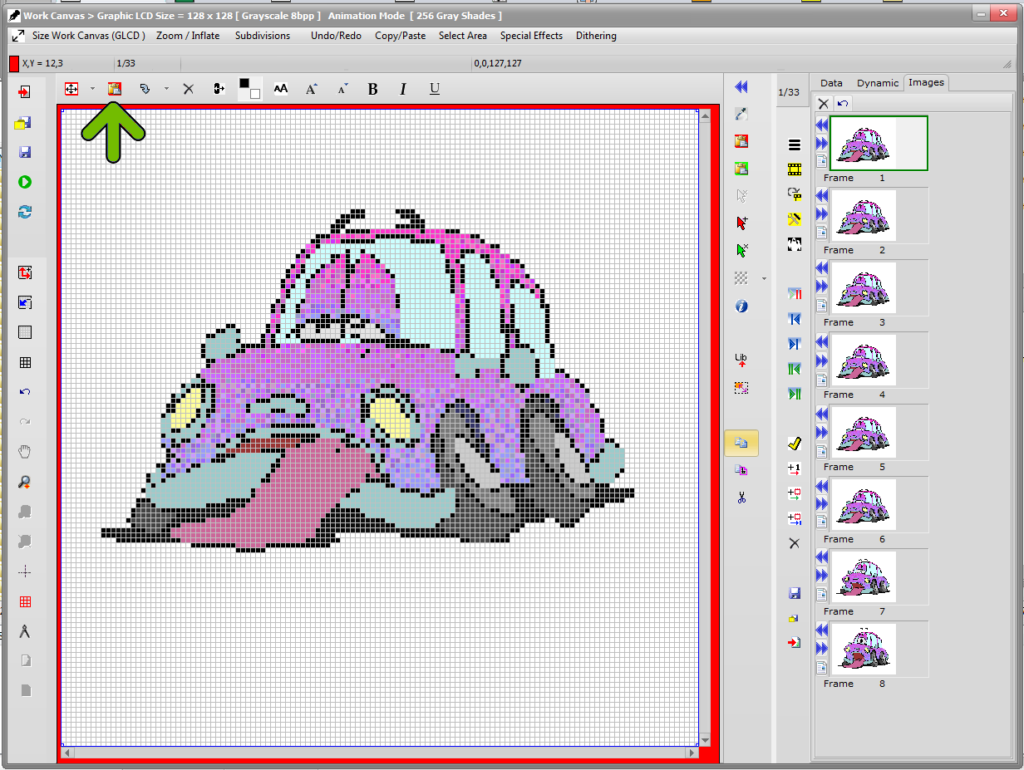Open the dropdown beside the rotate tool
Viewport: 1024px width, 770px height.
pyautogui.click(x=166, y=88)
